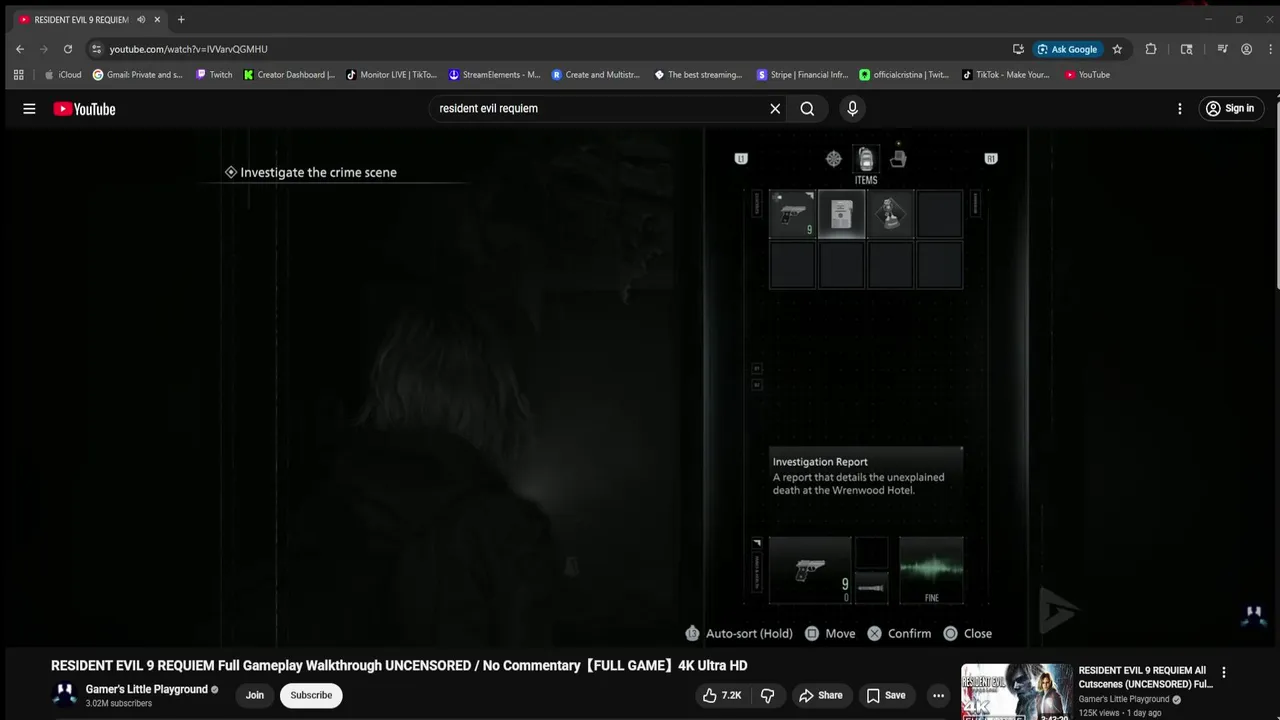1280x720 pixels.
Task: Start voice search with the microphone
Action: point(852,108)
